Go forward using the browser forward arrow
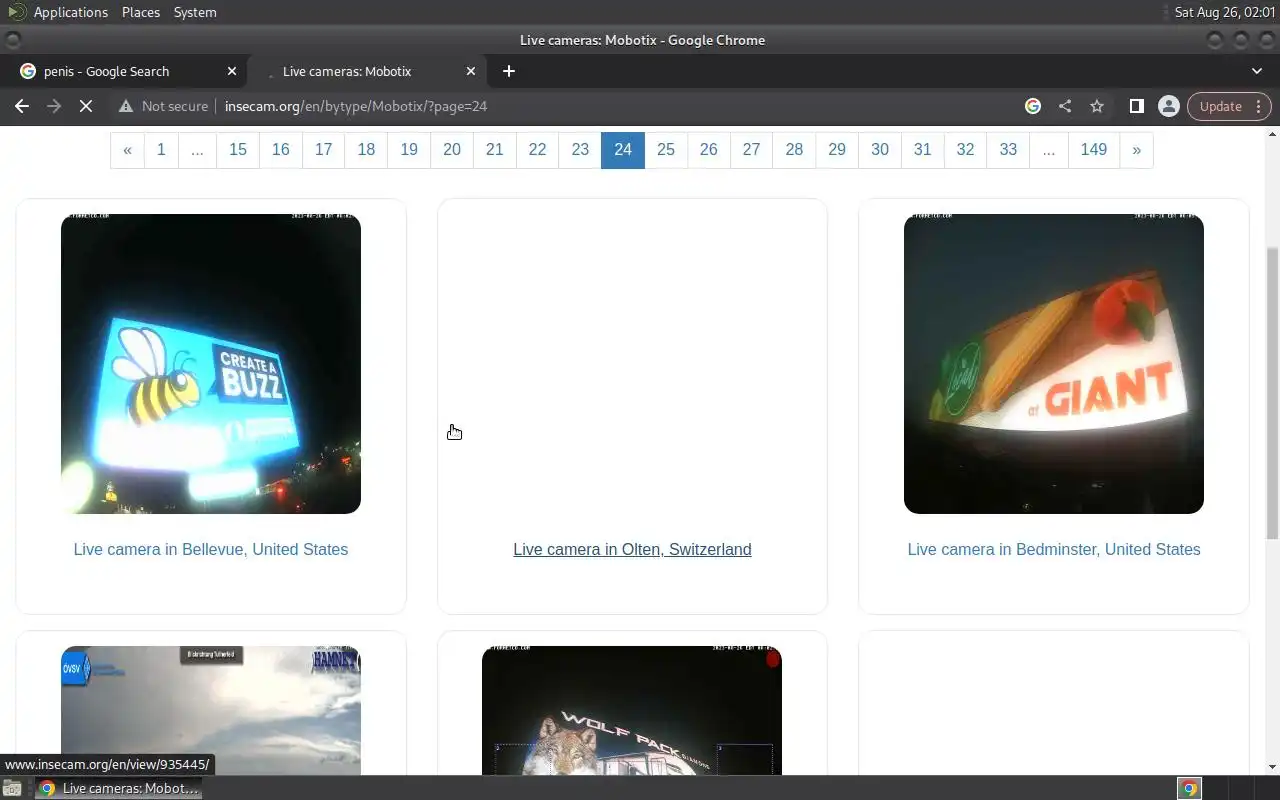 point(54,106)
